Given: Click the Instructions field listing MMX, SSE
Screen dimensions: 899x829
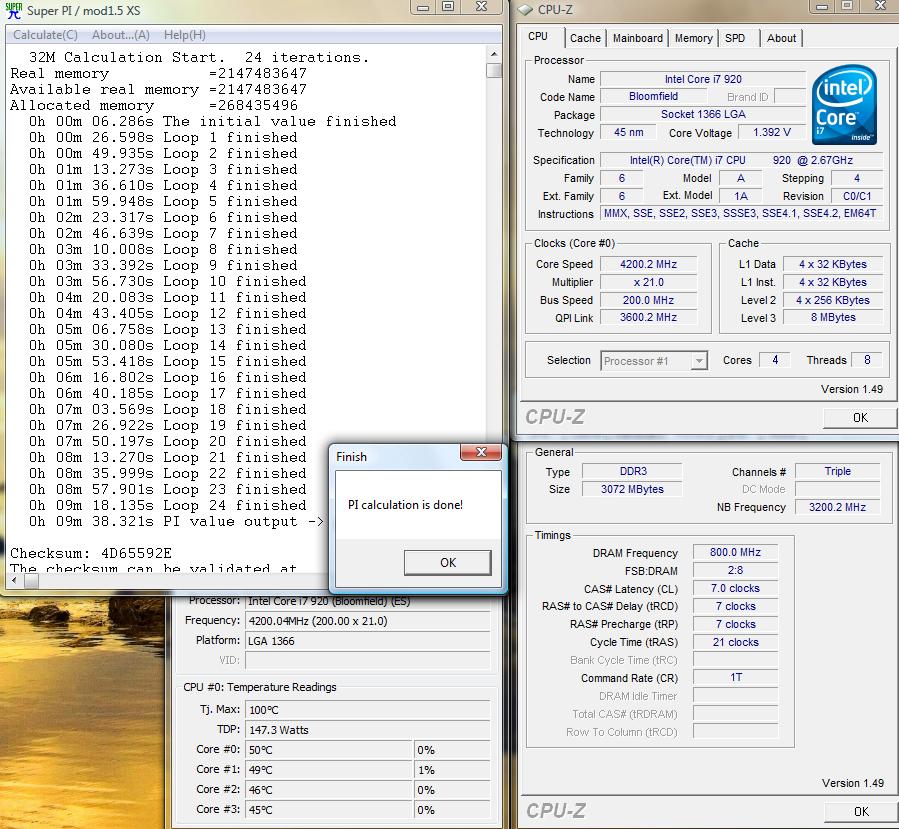Looking at the screenshot, I should click(740, 213).
